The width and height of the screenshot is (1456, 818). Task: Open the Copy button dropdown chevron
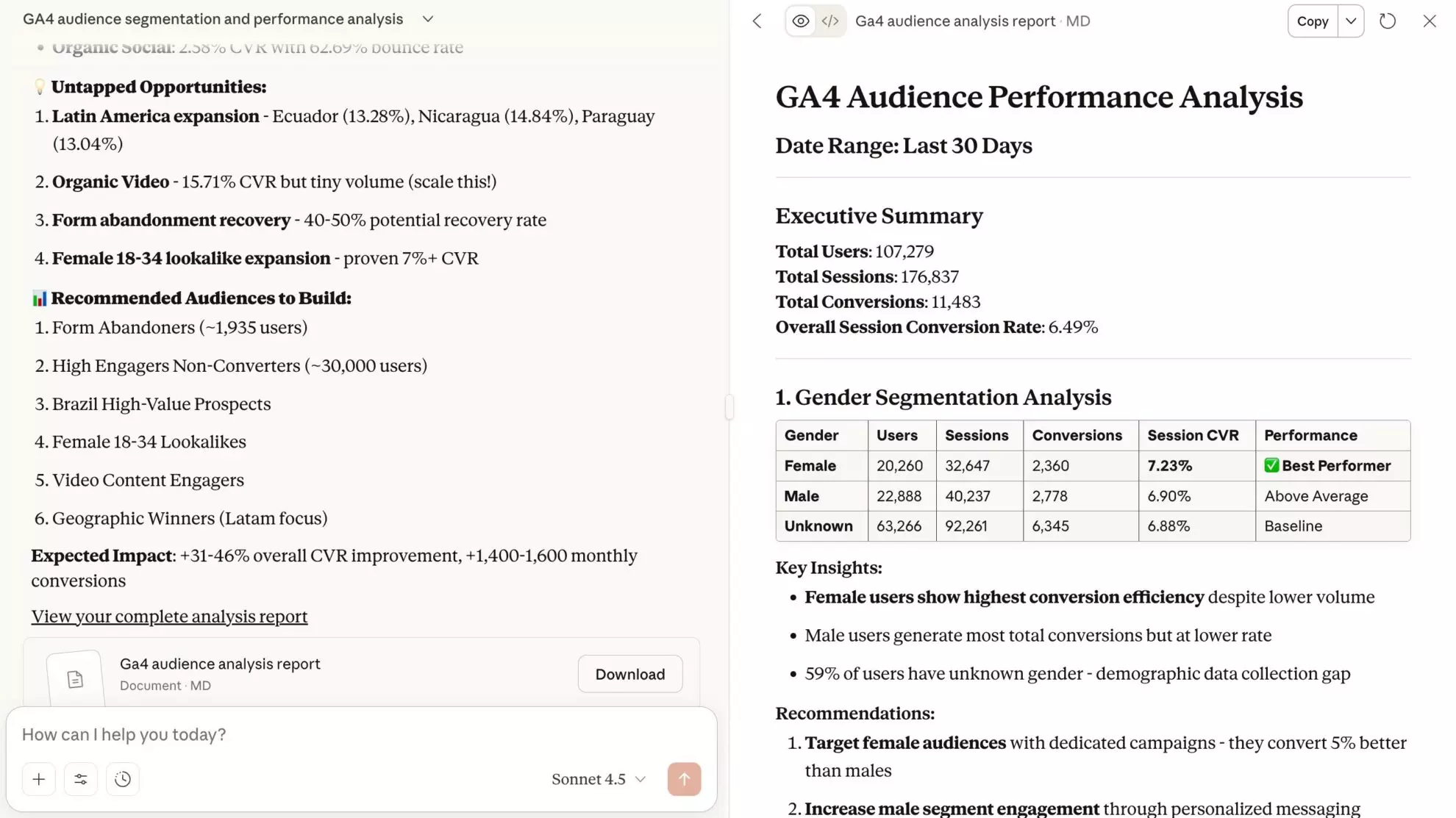pos(1350,21)
